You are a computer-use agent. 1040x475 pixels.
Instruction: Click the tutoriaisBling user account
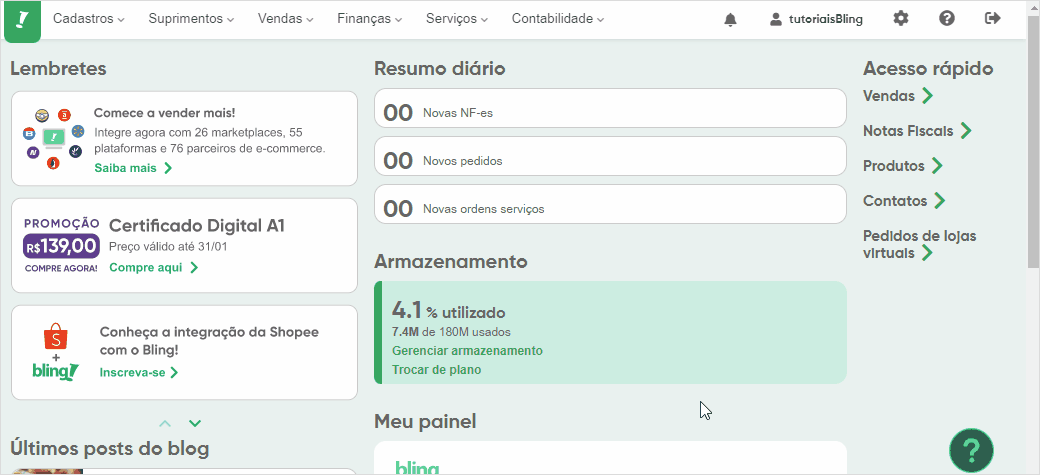816,19
